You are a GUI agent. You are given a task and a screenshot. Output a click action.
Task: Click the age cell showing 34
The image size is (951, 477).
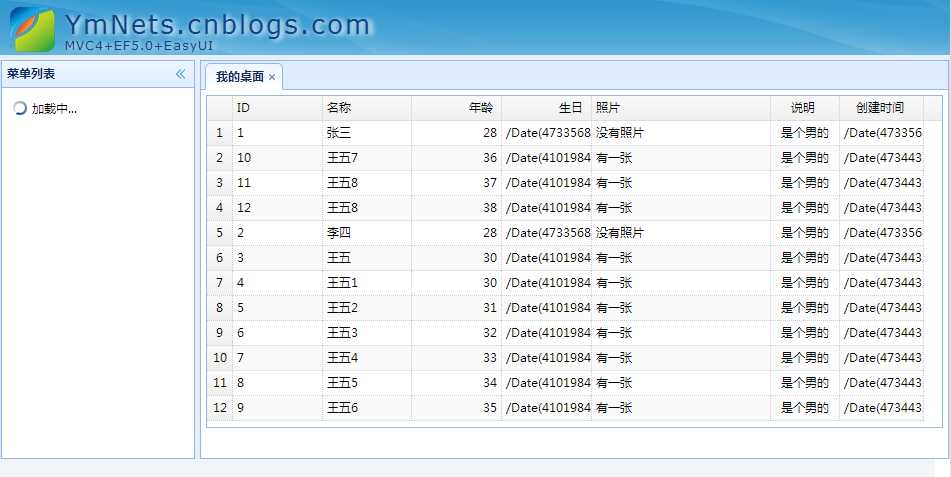(456, 382)
